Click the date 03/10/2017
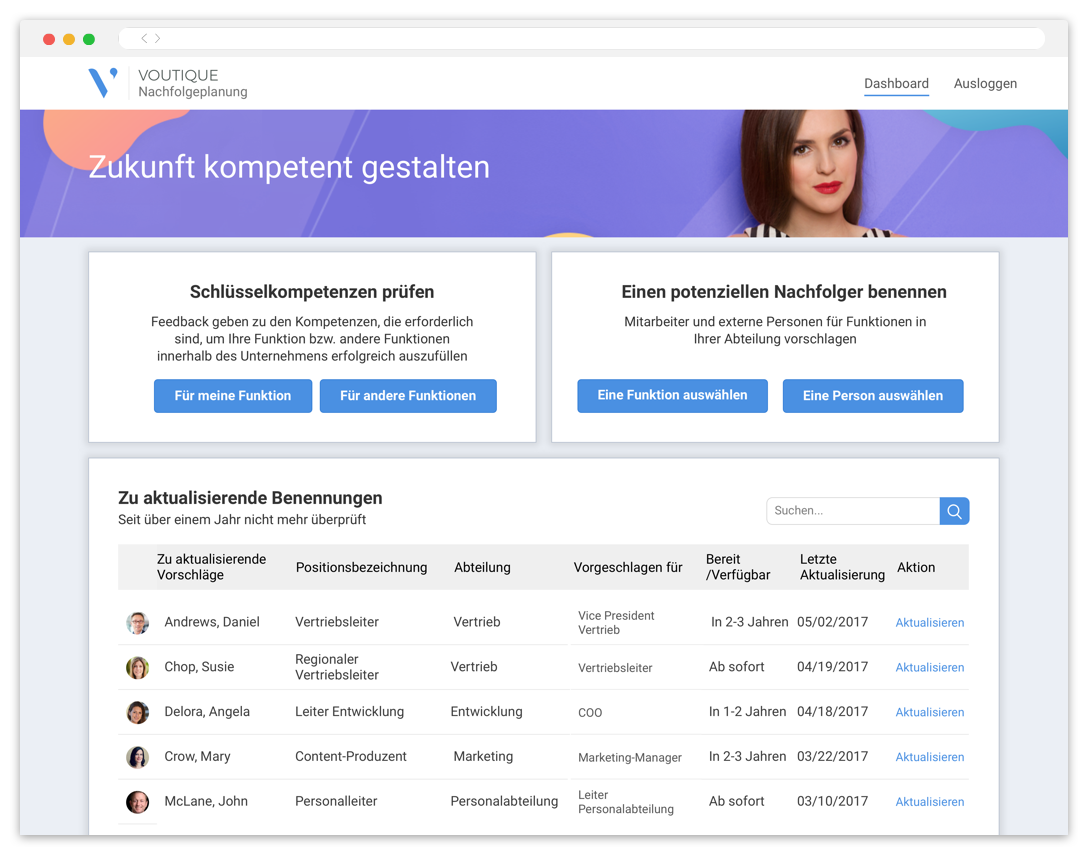1088x855 pixels. tap(832, 802)
